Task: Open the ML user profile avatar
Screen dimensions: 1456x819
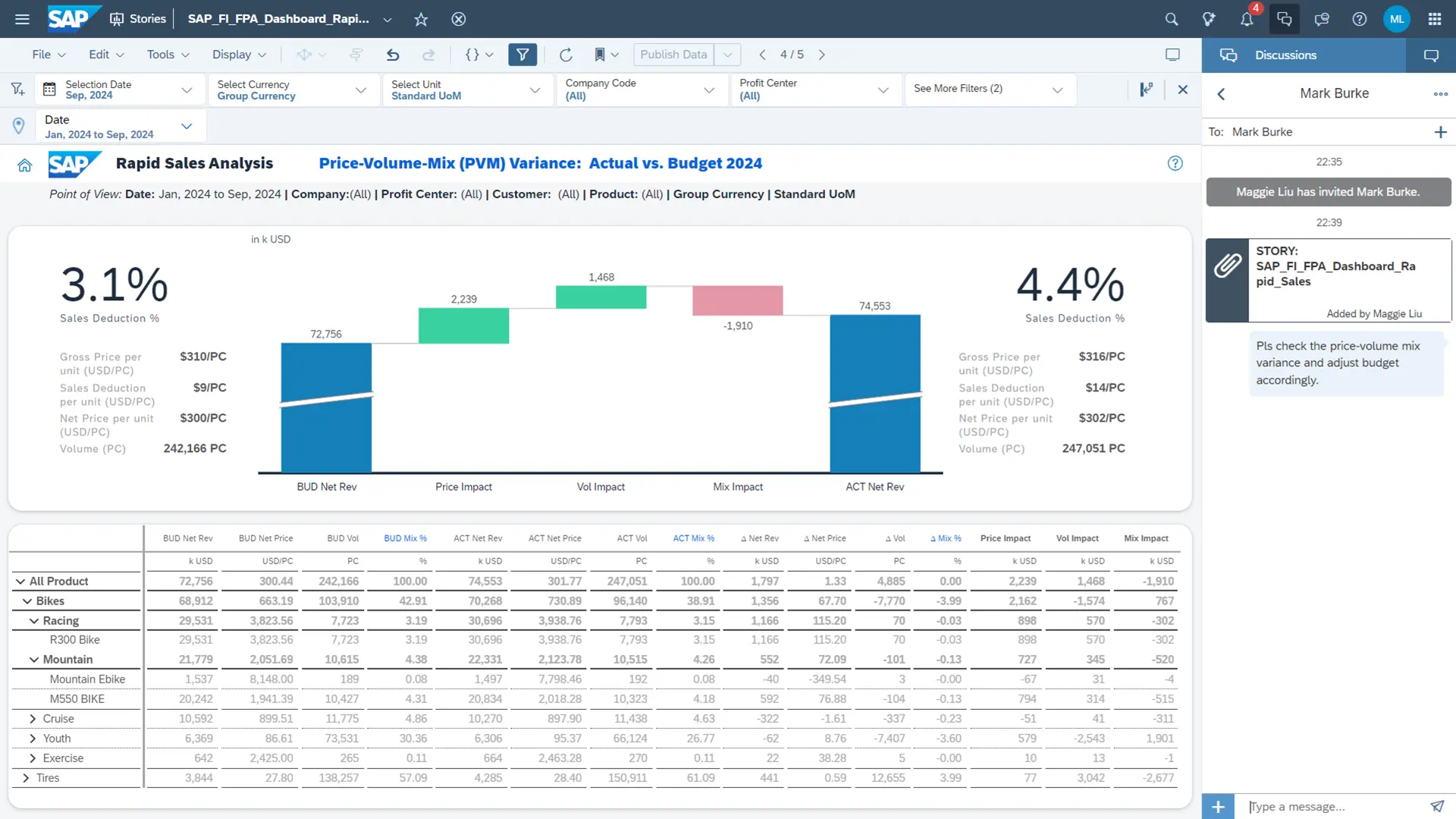Action: pyautogui.click(x=1397, y=19)
